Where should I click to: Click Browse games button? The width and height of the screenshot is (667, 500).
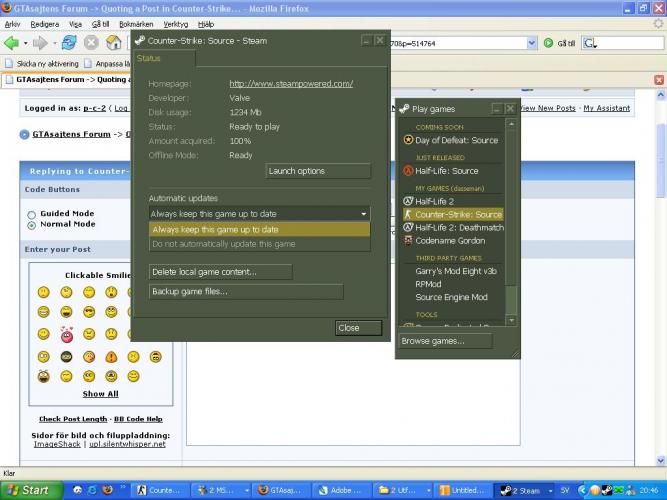(x=445, y=341)
